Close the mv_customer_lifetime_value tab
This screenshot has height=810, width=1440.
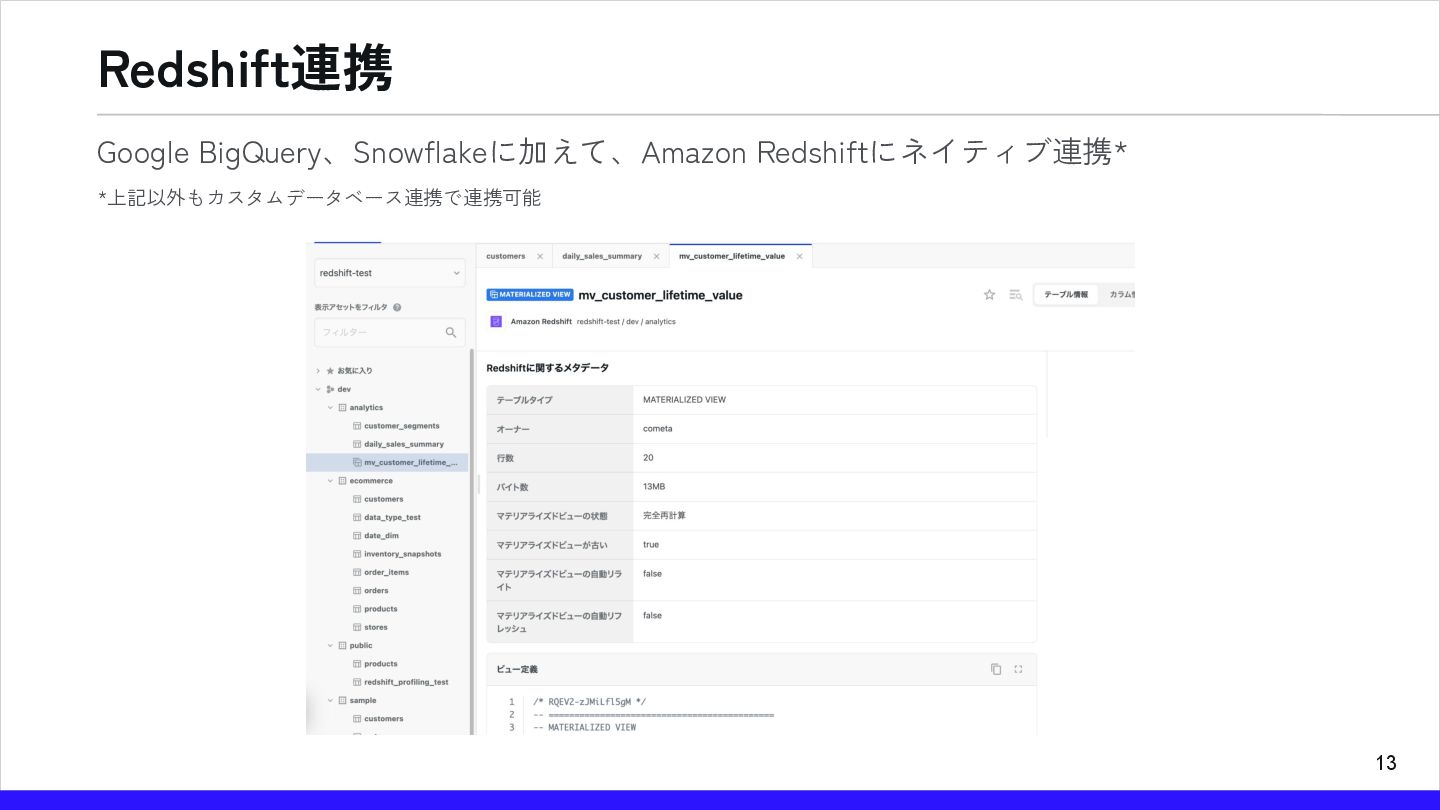[x=799, y=256]
